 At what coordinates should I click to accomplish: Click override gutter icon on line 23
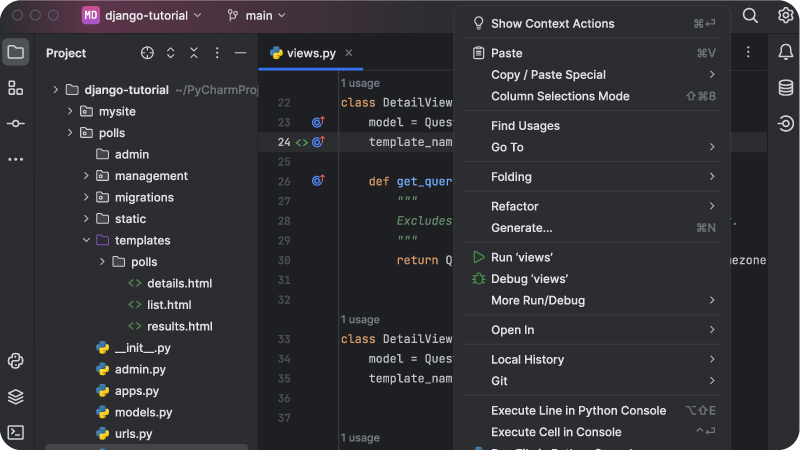[318, 122]
